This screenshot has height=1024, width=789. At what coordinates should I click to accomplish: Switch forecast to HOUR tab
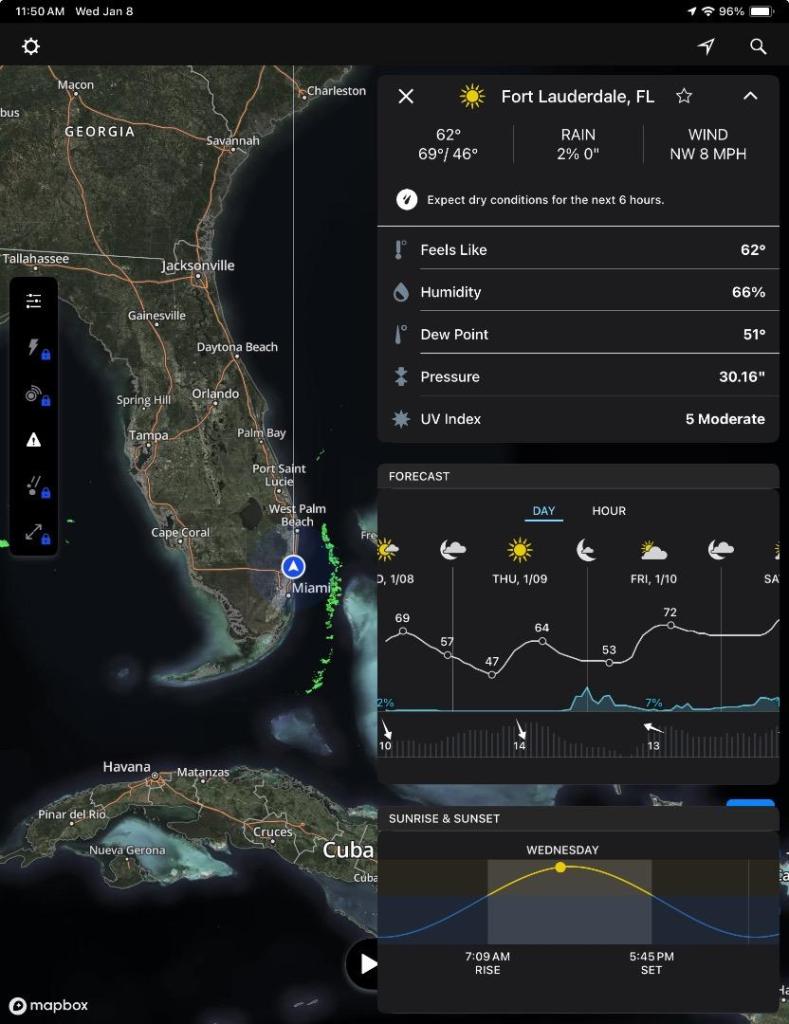[x=608, y=511]
